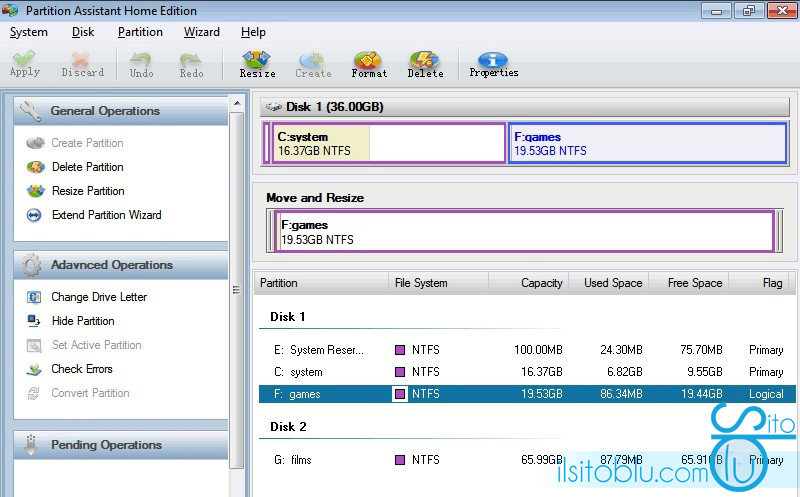
Task: Select the E: System Reser... partition row
Action: [x=527, y=350]
